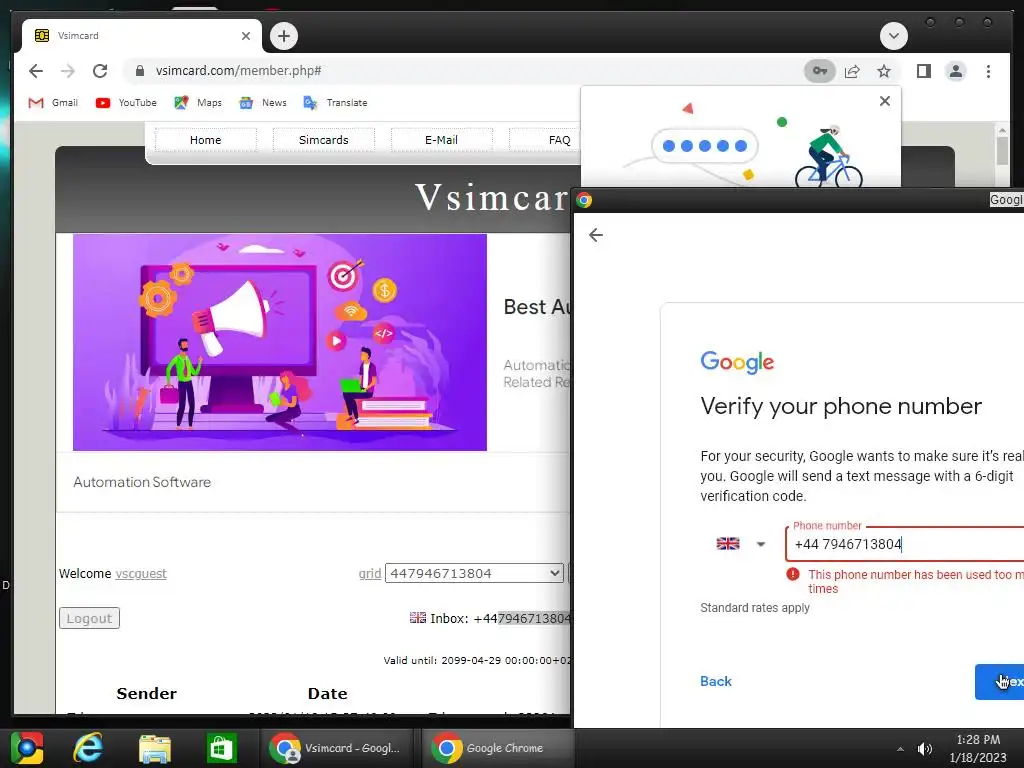The width and height of the screenshot is (1024, 768).
Task: Switch to Vsimcard - Google taskbar window
Action: pos(337,748)
